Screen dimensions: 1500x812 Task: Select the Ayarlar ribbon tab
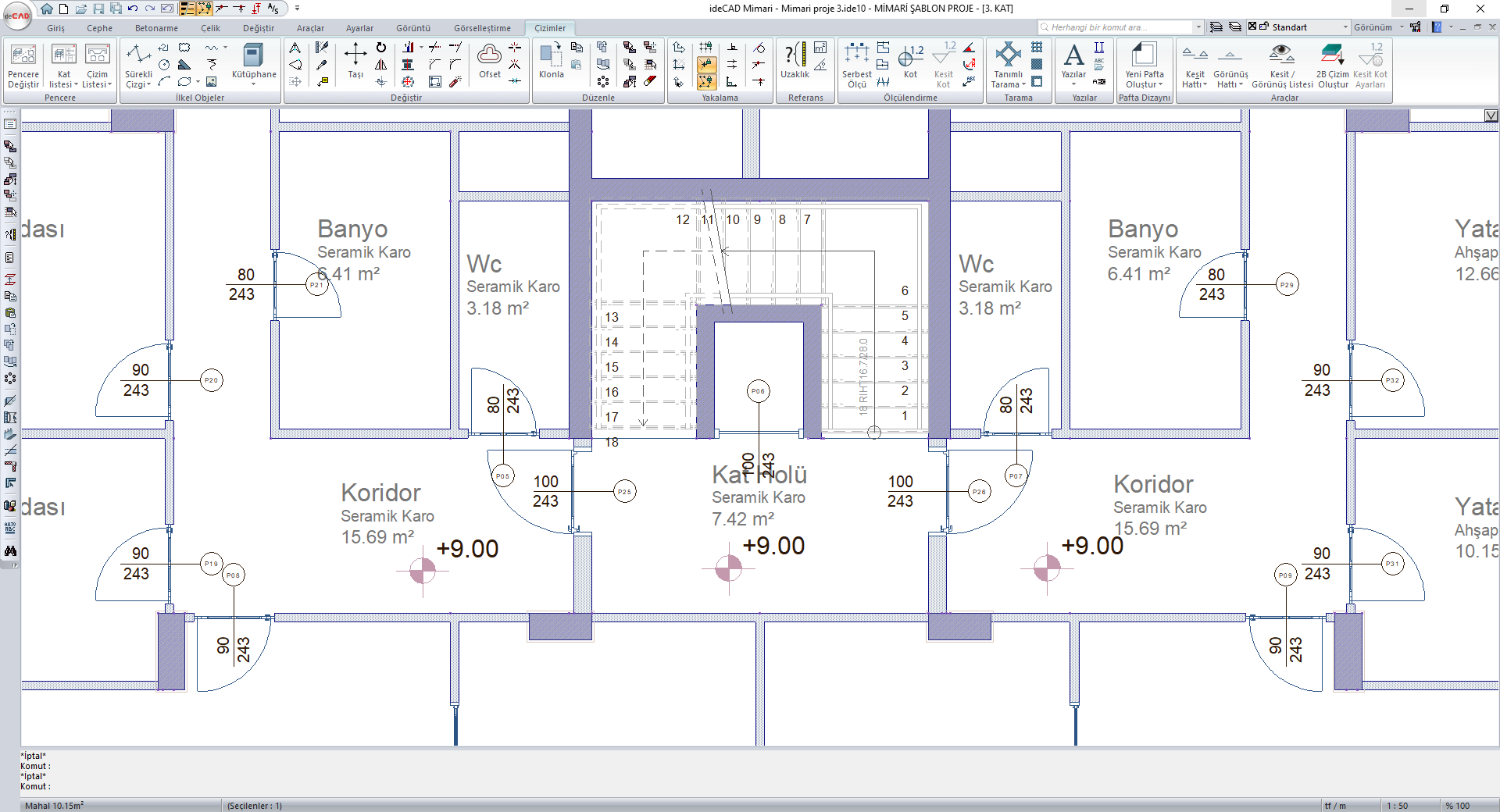click(x=360, y=28)
